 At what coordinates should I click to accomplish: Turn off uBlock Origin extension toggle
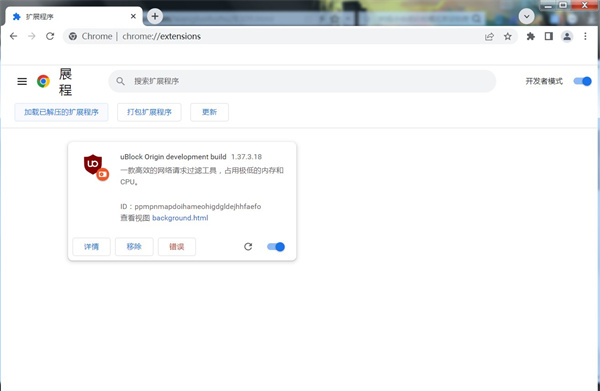pyautogui.click(x=276, y=247)
